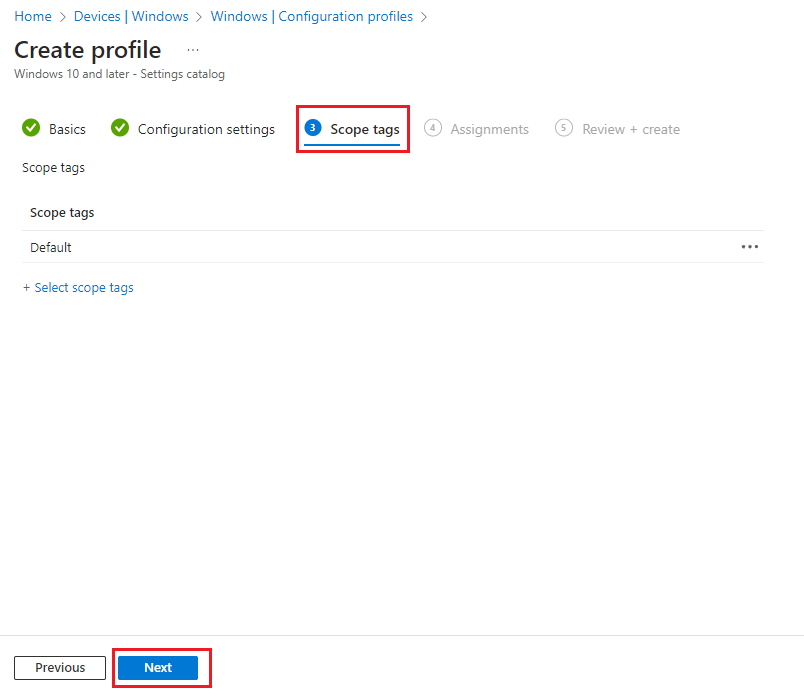Click the step 3 circle for Scope tags
Viewport: 804px width, 699px height.
(x=313, y=128)
